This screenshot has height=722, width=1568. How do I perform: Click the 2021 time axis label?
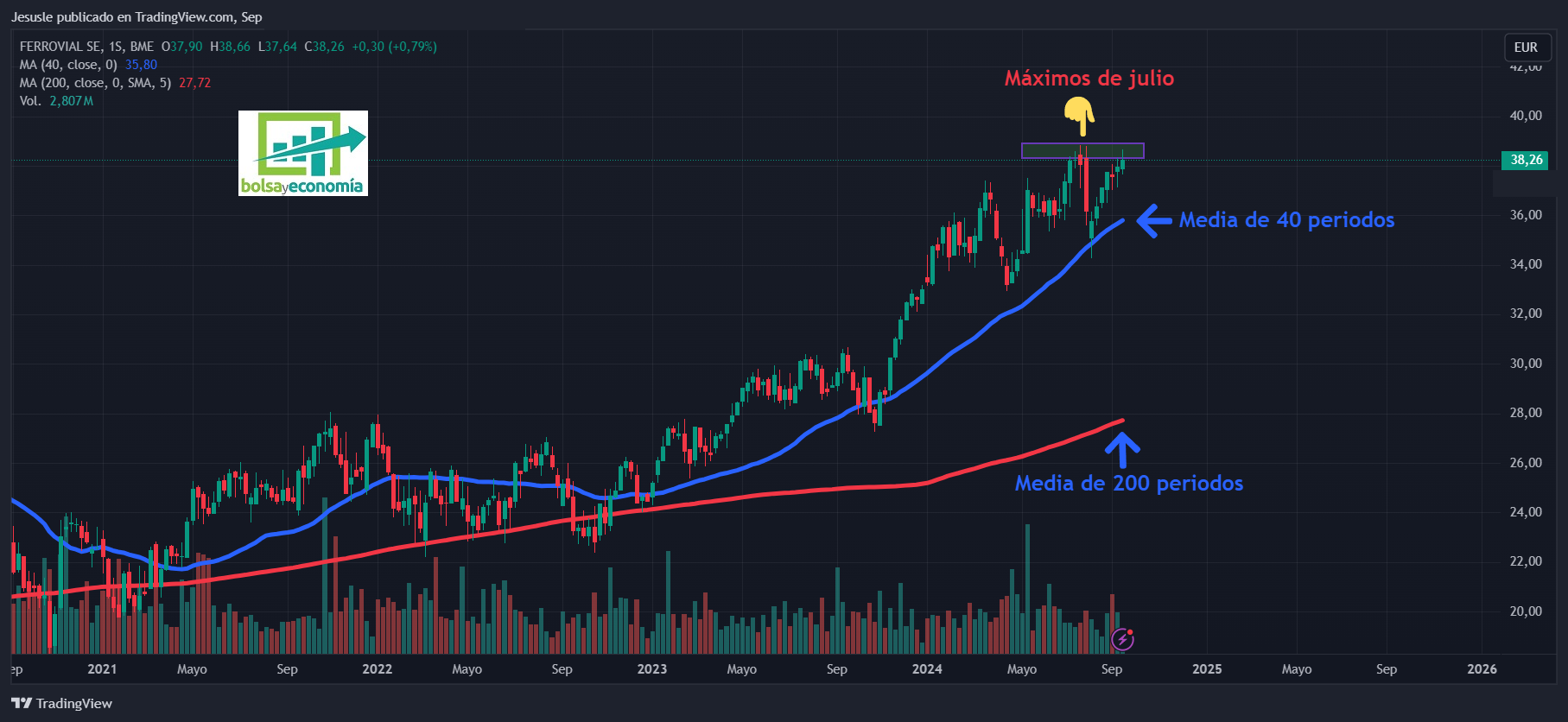pos(102,669)
